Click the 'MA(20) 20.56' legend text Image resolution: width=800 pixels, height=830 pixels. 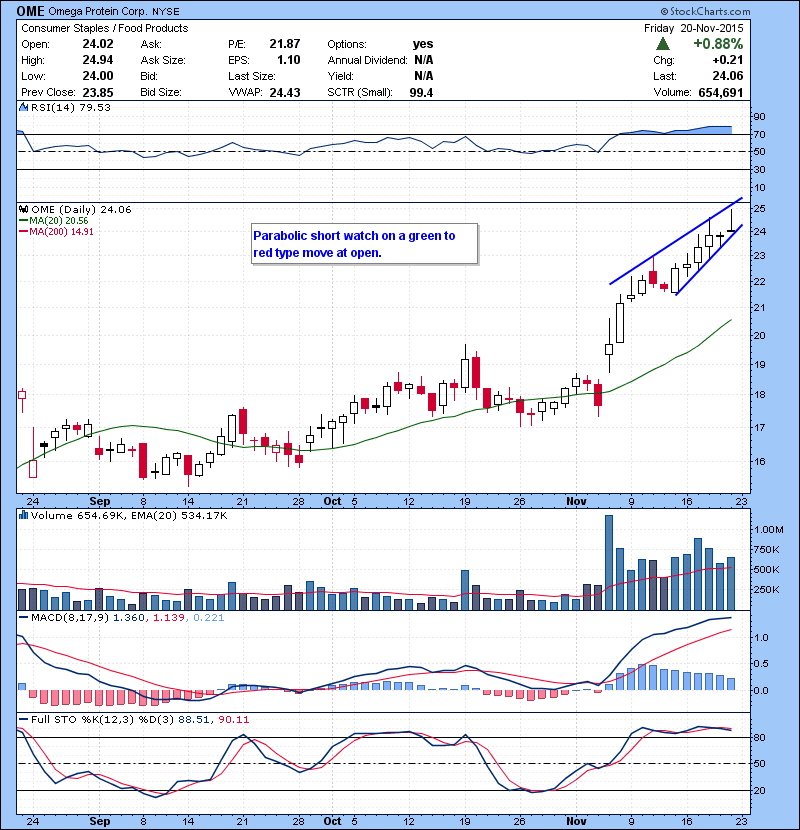[59, 221]
